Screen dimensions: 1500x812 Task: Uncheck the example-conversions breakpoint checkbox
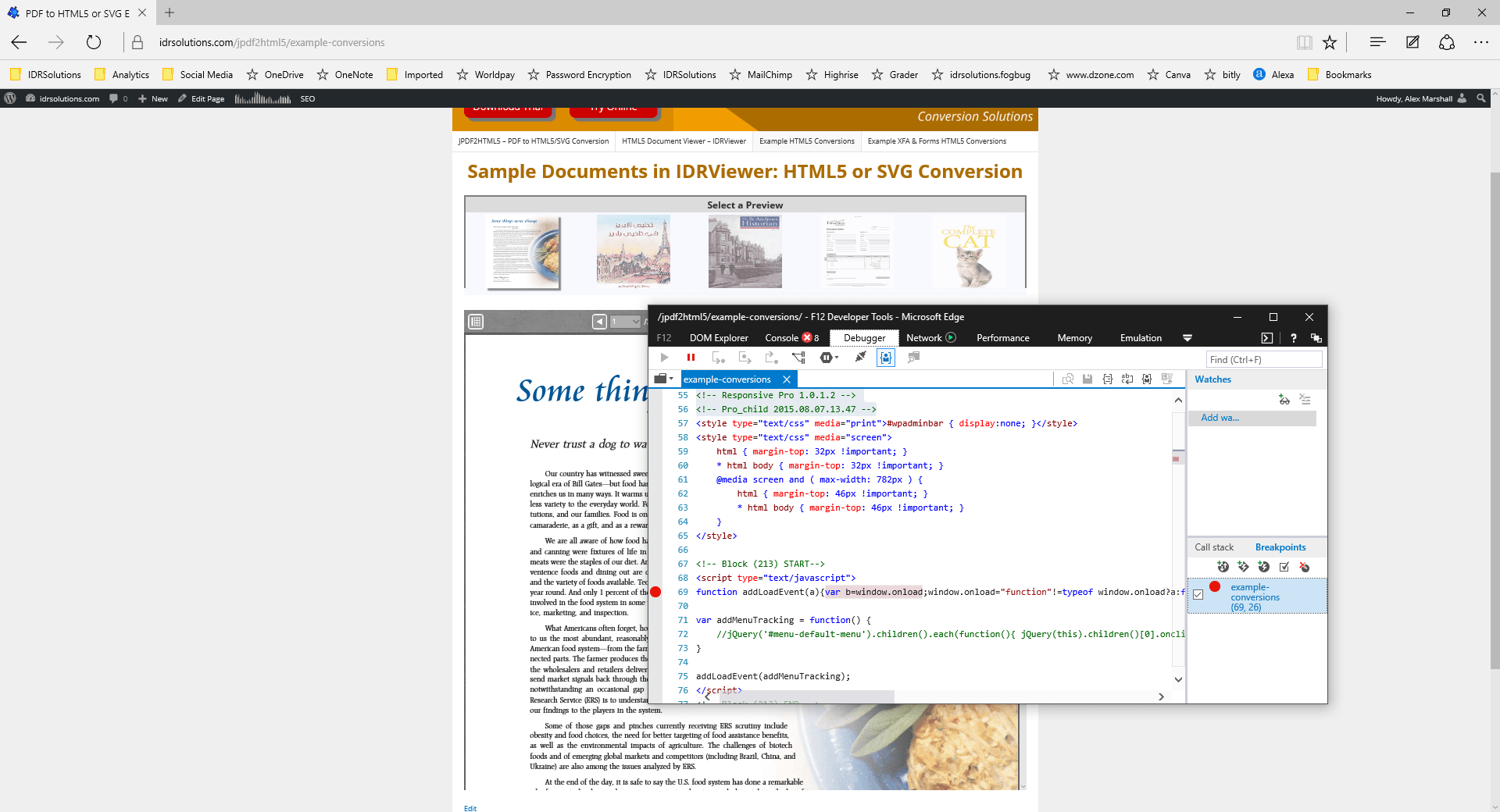click(1198, 595)
